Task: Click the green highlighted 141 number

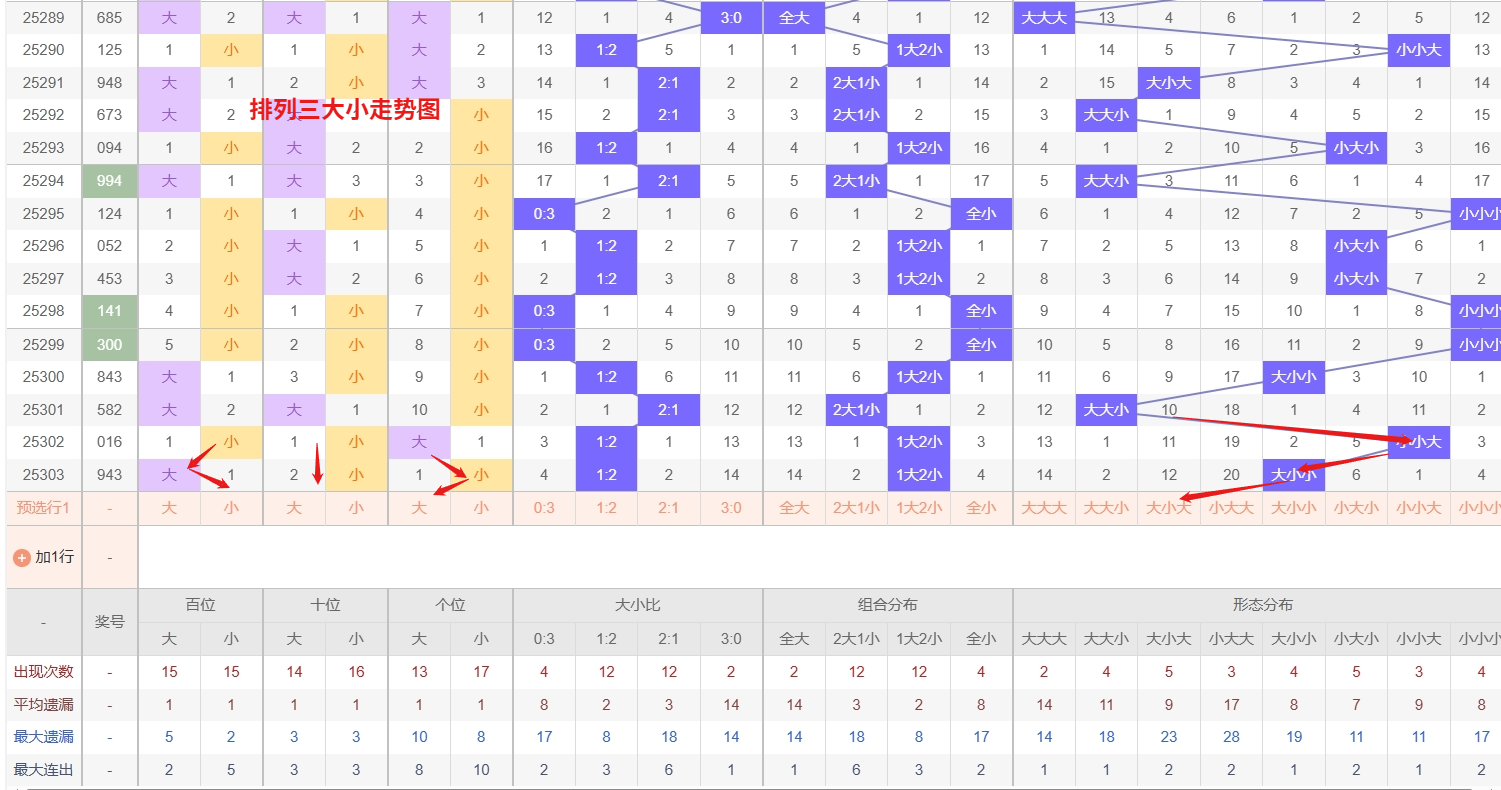Action: 110,311
